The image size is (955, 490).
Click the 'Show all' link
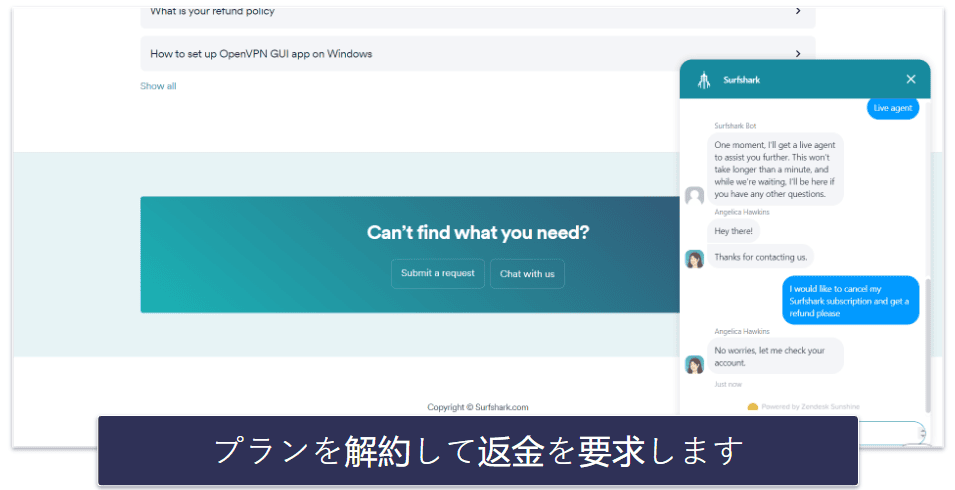coord(158,86)
